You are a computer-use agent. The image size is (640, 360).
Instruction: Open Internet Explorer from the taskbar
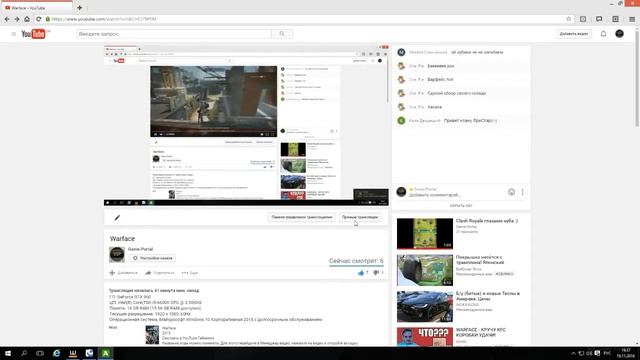56,353
